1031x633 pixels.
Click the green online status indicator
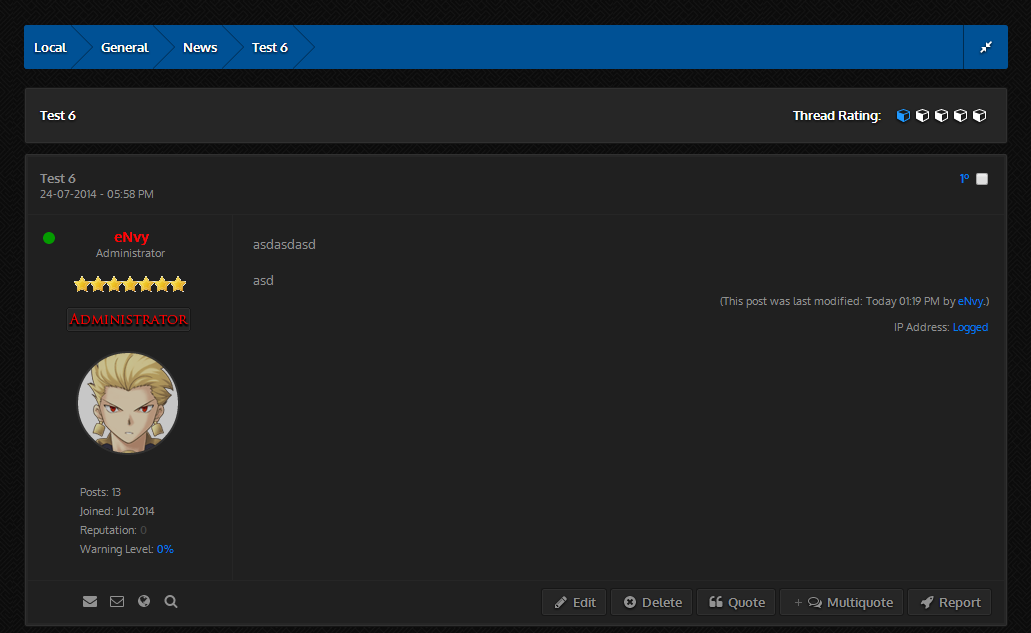tap(49, 238)
